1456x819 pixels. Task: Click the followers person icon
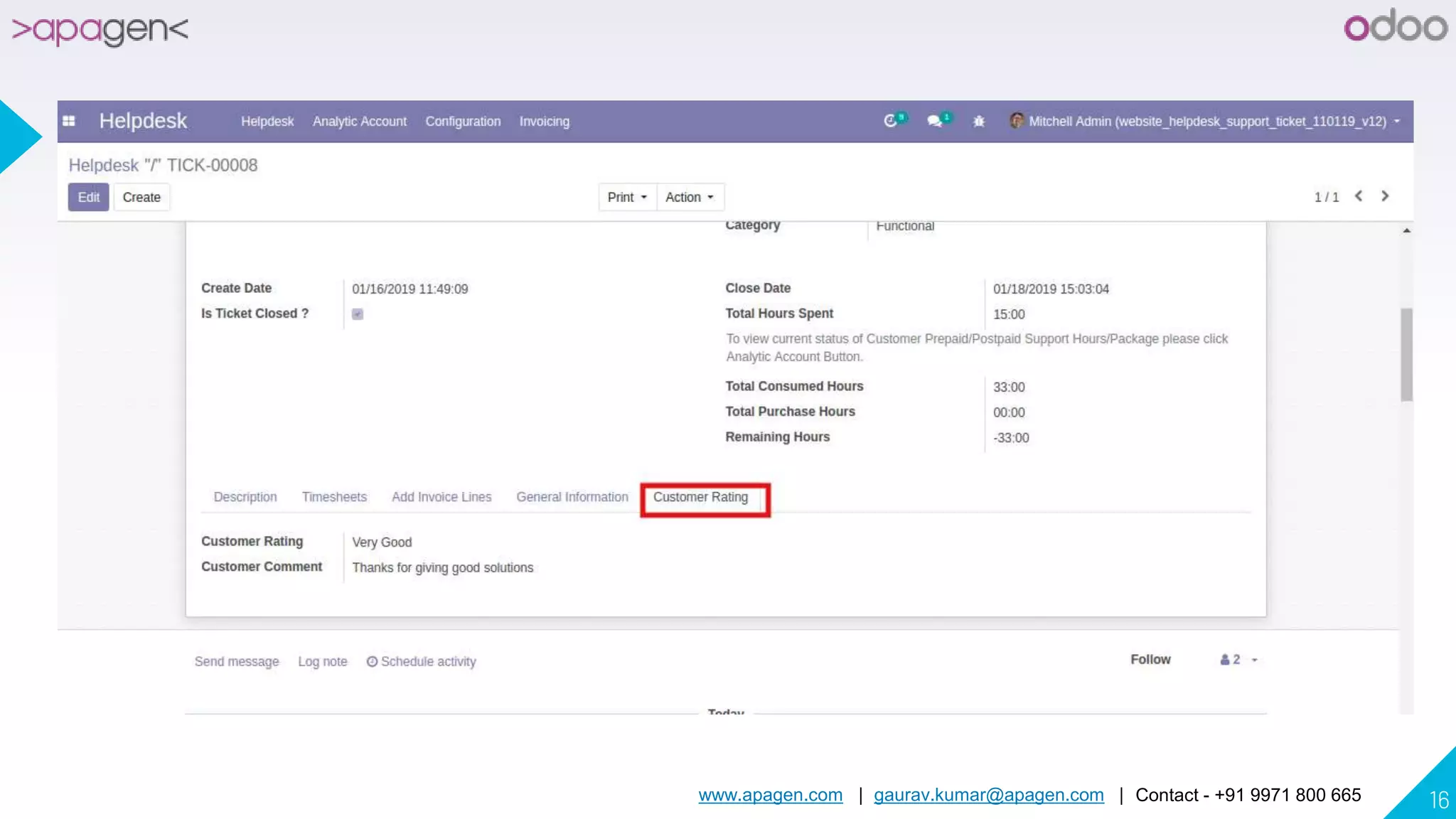coord(1225,660)
